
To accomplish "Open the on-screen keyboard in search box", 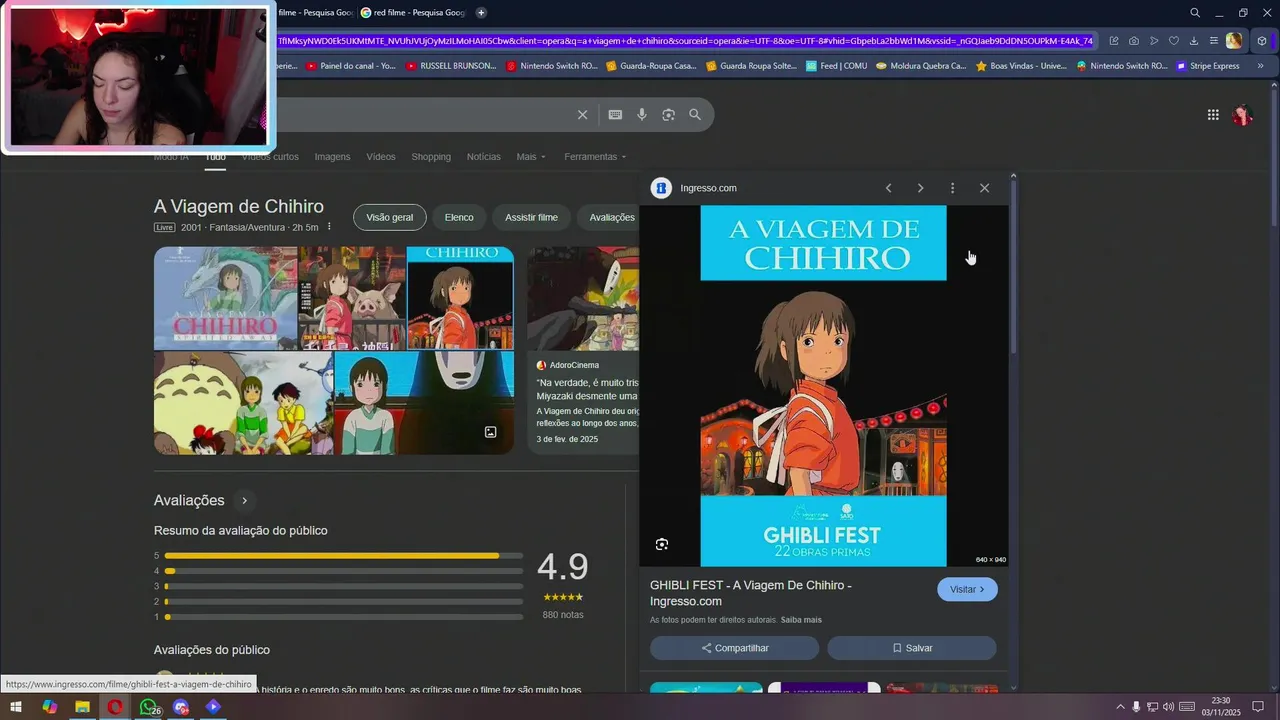I will tap(615, 115).
